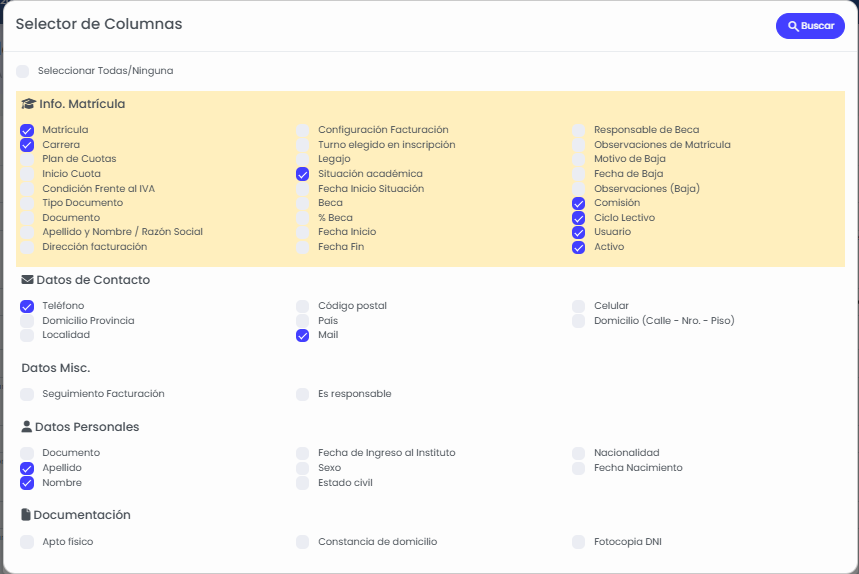859x574 pixels.
Task: Enable Responsable de Beca checkbox
Action: [579, 130]
